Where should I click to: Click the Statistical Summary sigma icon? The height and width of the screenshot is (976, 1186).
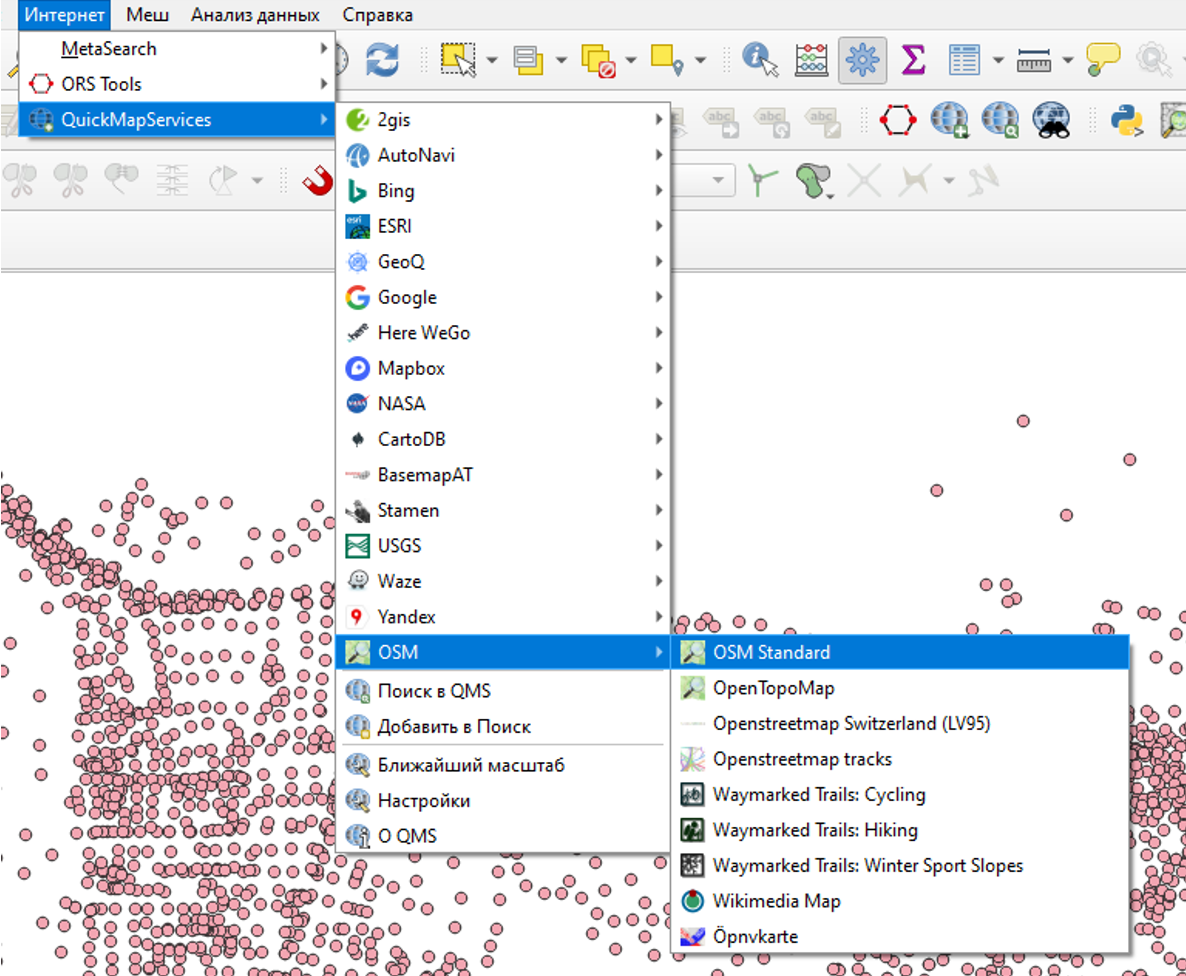tap(912, 60)
